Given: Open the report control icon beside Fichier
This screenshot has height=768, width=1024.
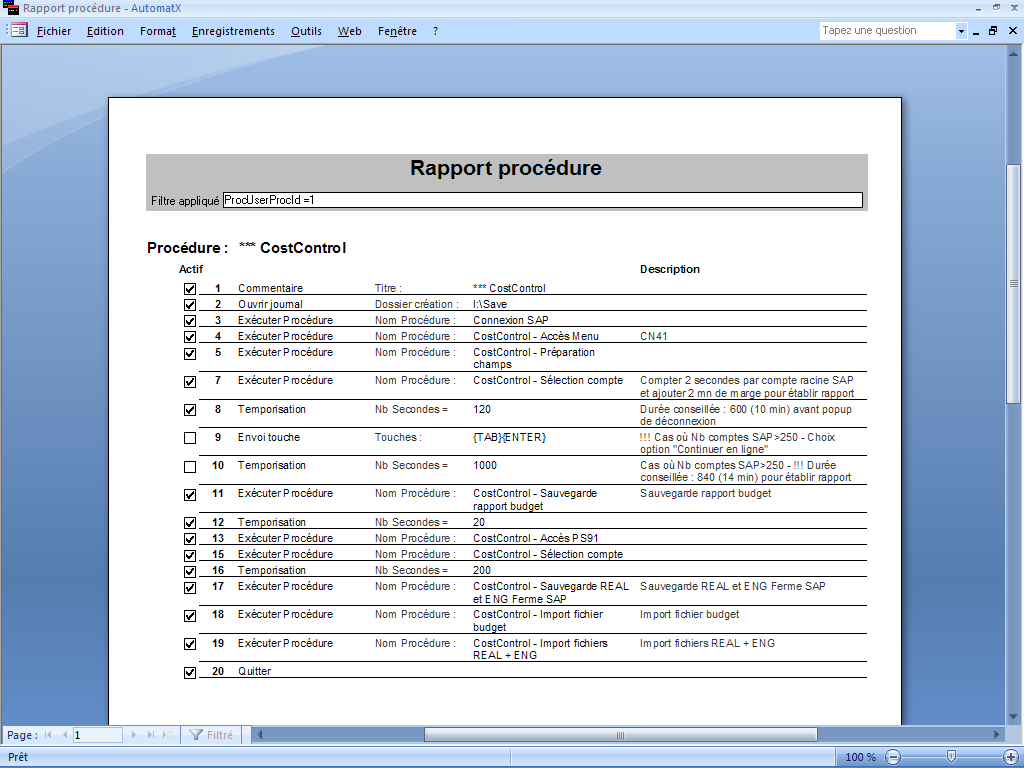Looking at the screenshot, I should (19, 30).
